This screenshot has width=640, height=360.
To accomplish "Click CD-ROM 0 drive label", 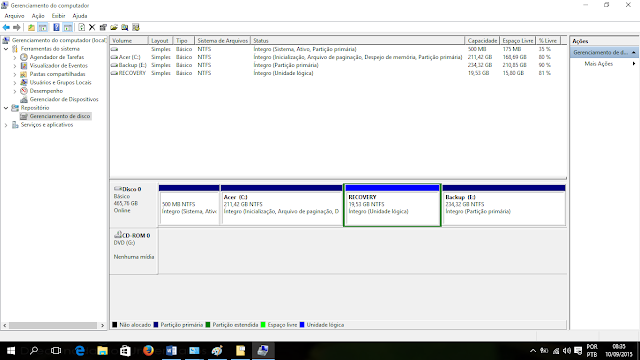I will tap(136, 236).
